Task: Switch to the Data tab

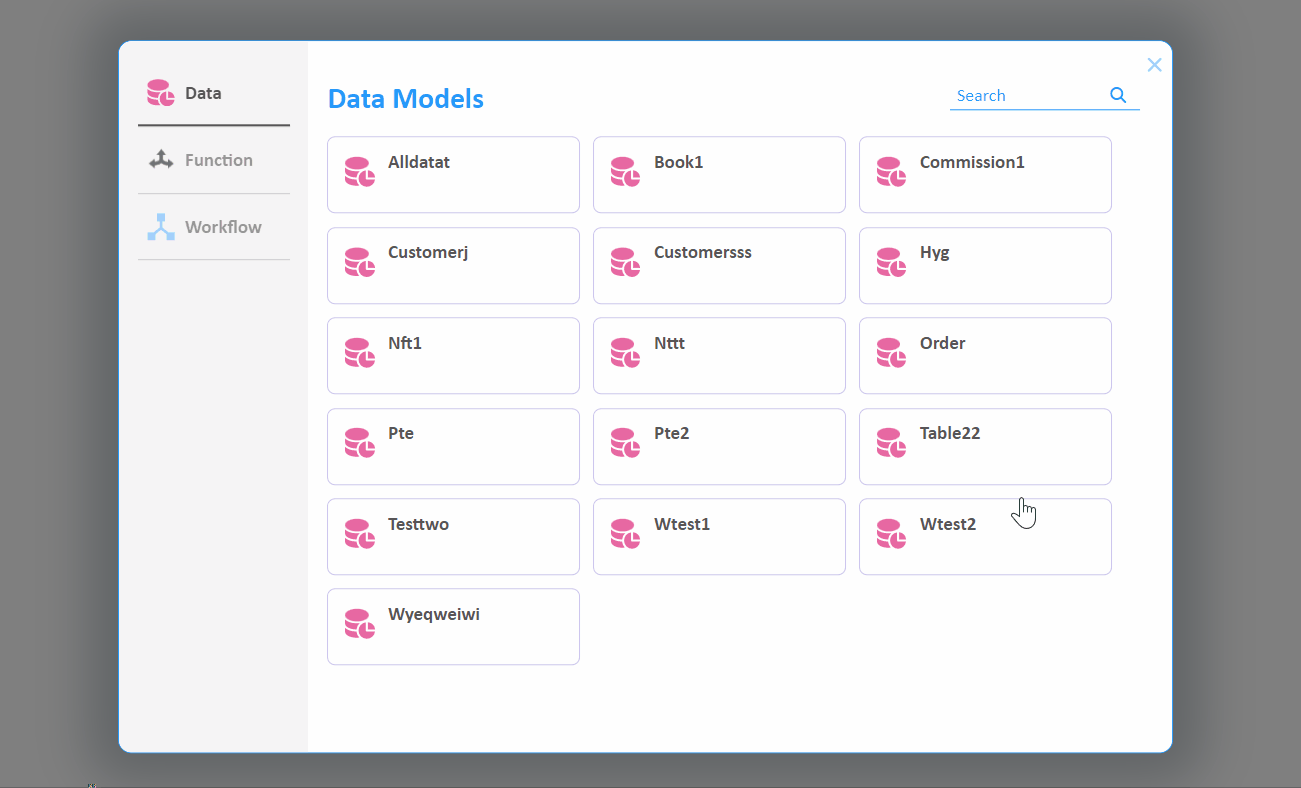Action: point(214,93)
